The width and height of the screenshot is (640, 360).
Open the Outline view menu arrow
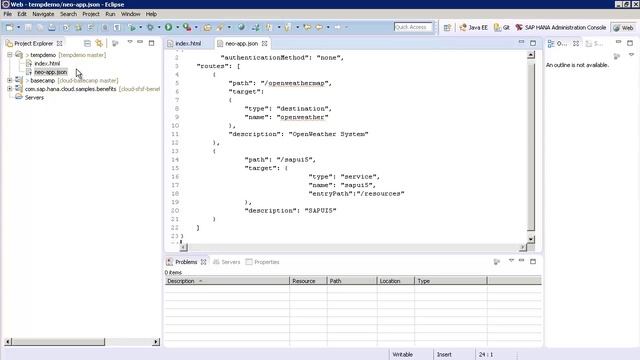point(631,55)
